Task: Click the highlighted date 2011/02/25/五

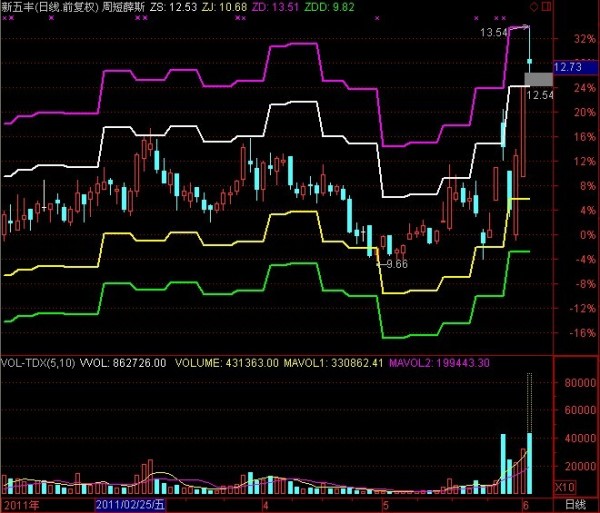Action: coord(131,506)
